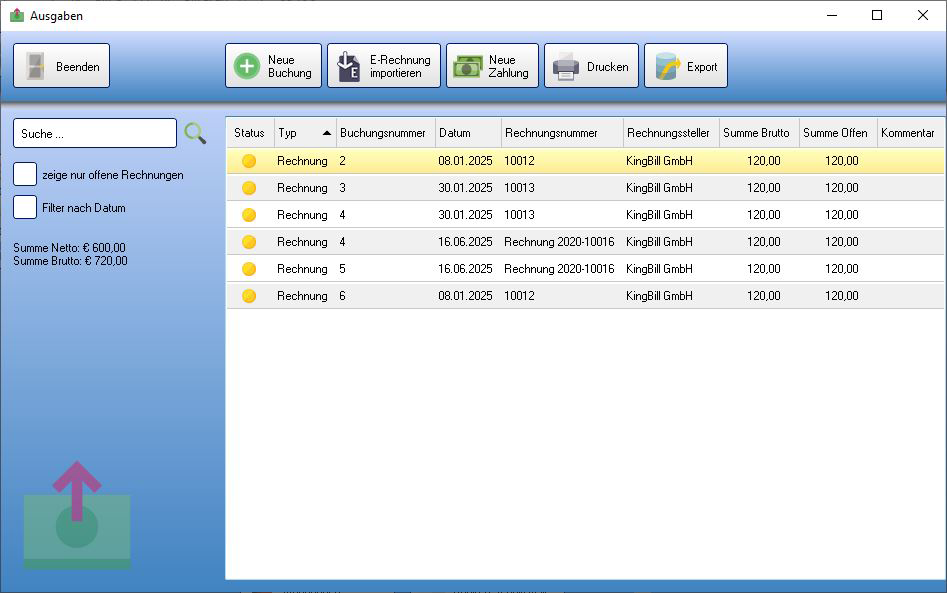Click the Beenden exit button
The width and height of the screenshot is (947, 593).
62,66
